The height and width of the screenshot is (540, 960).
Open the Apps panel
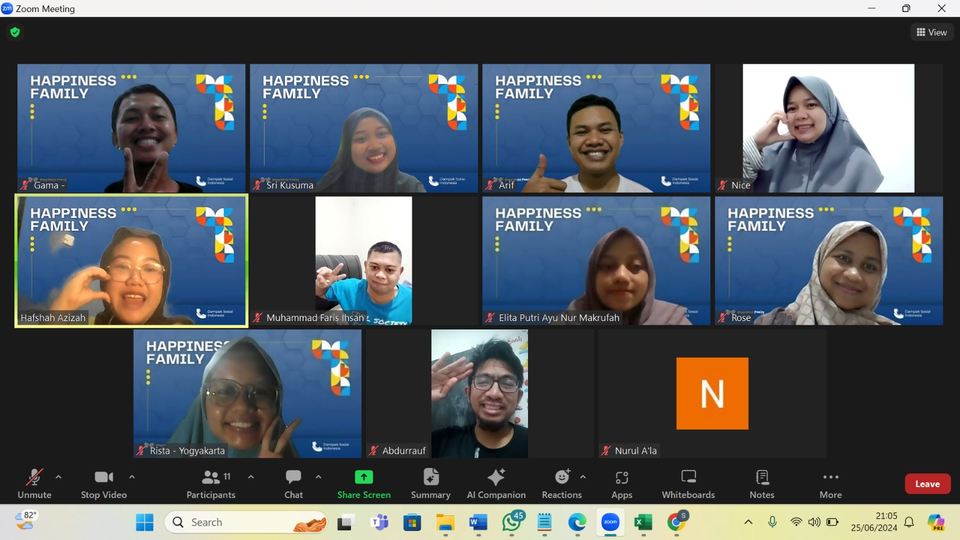(x=622, y=483)
